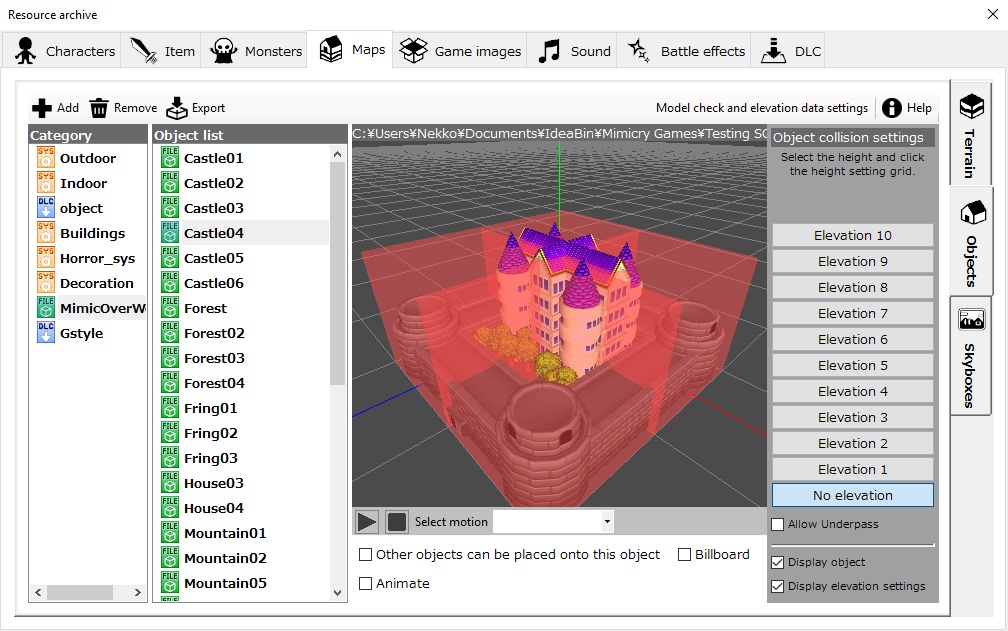Viewport: 1008px width, 631px height.
Task: Click the Category horizontal scrollbar thumb
Action: pyautogui.click(x=80, y=592)
